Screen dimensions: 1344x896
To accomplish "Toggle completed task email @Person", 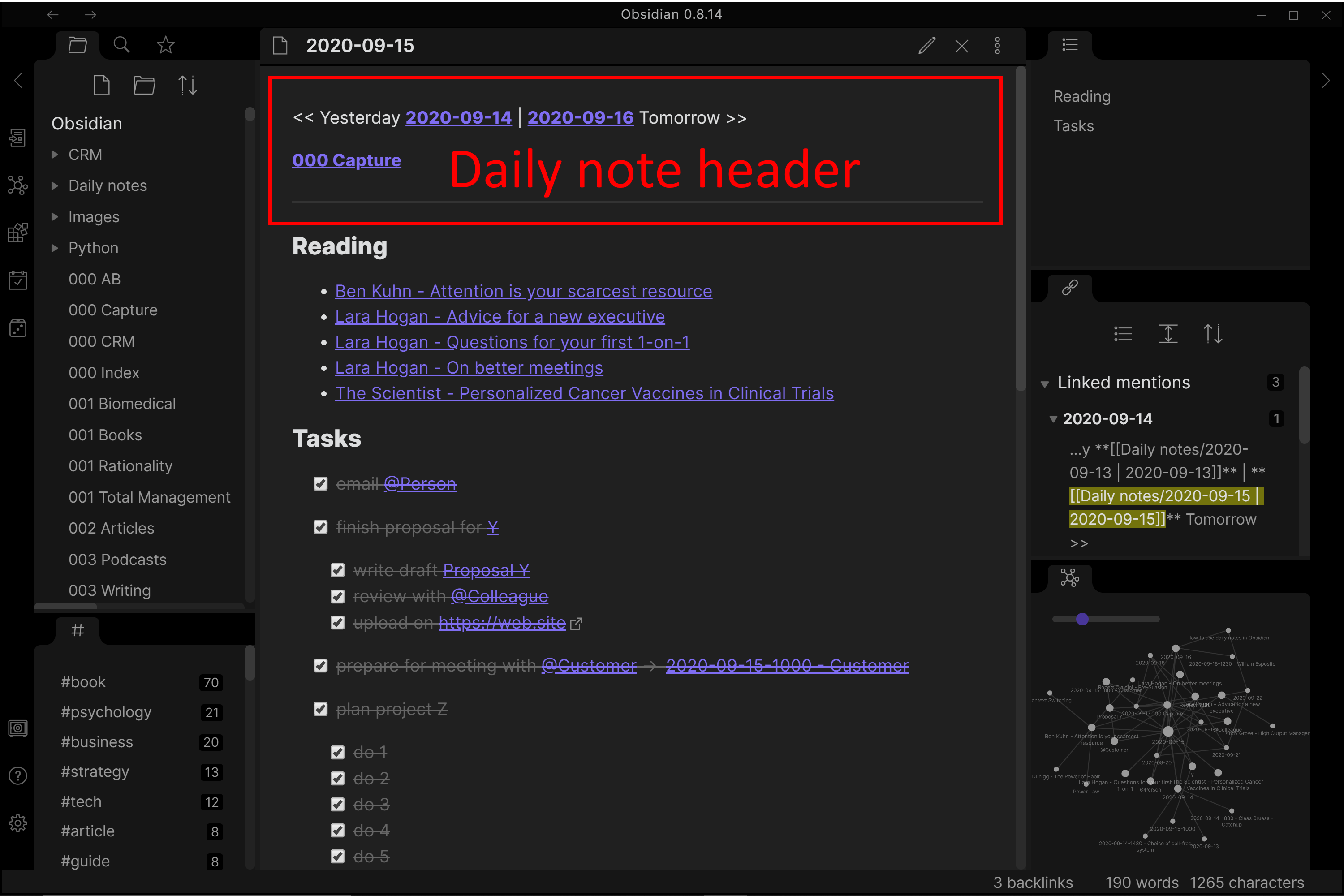I will 319,484.
